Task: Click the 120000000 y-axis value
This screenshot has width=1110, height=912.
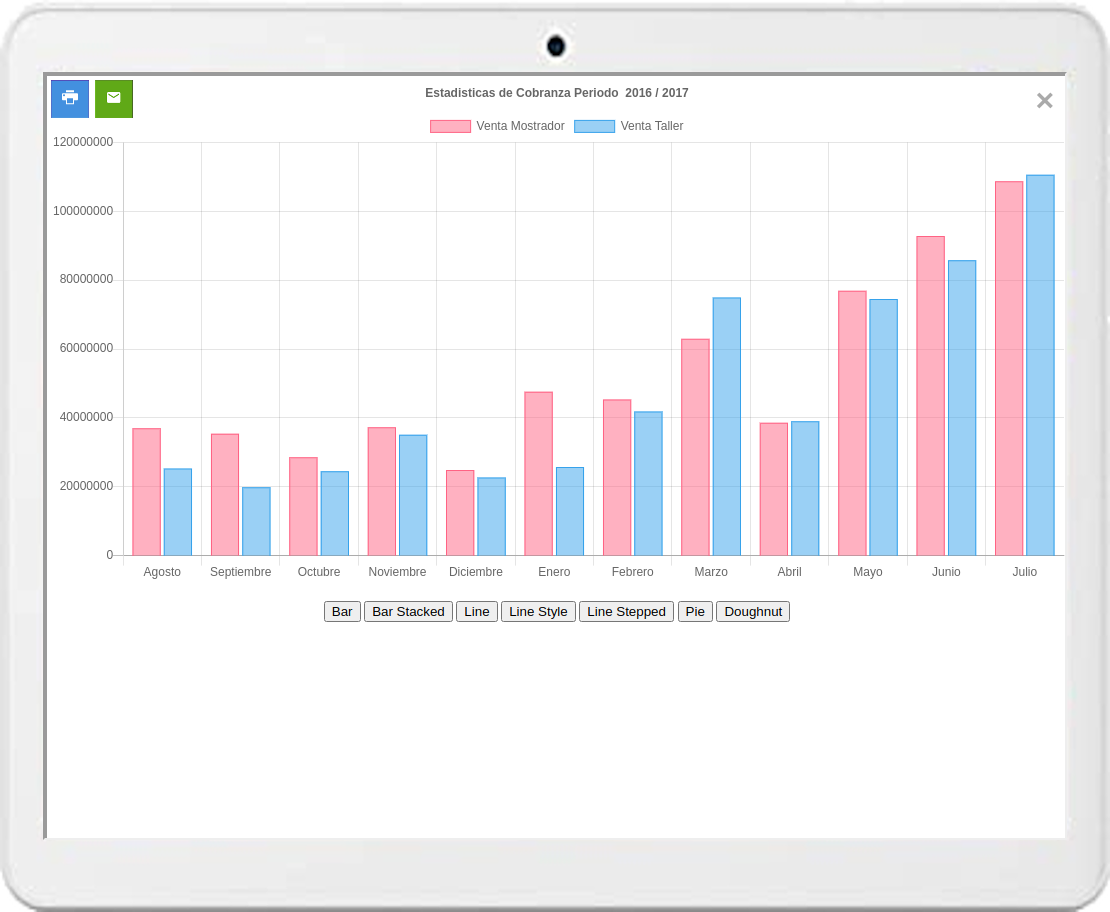Action: (83, 142)
